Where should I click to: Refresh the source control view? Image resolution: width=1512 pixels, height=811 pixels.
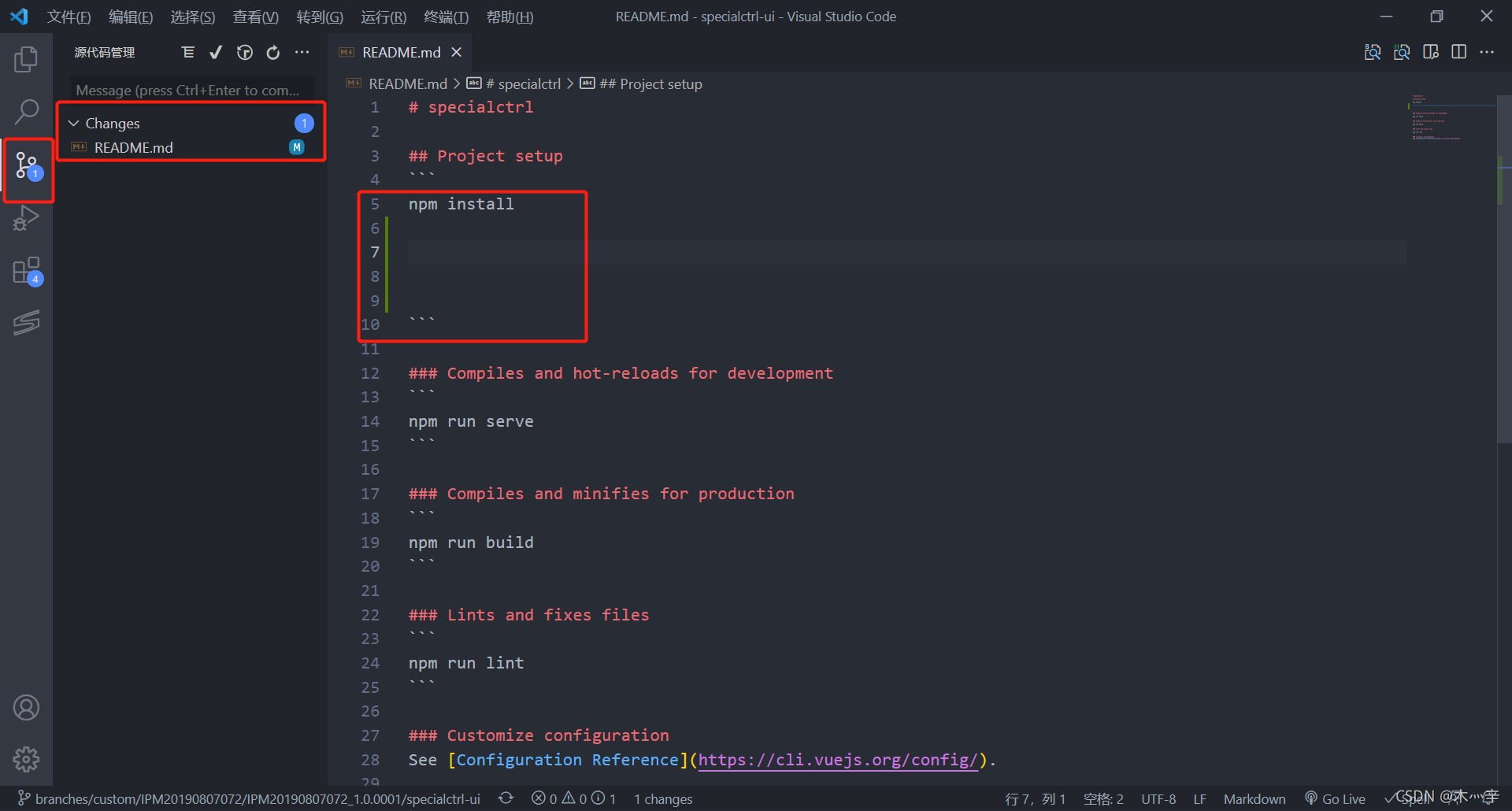click(x=273, y=52)
